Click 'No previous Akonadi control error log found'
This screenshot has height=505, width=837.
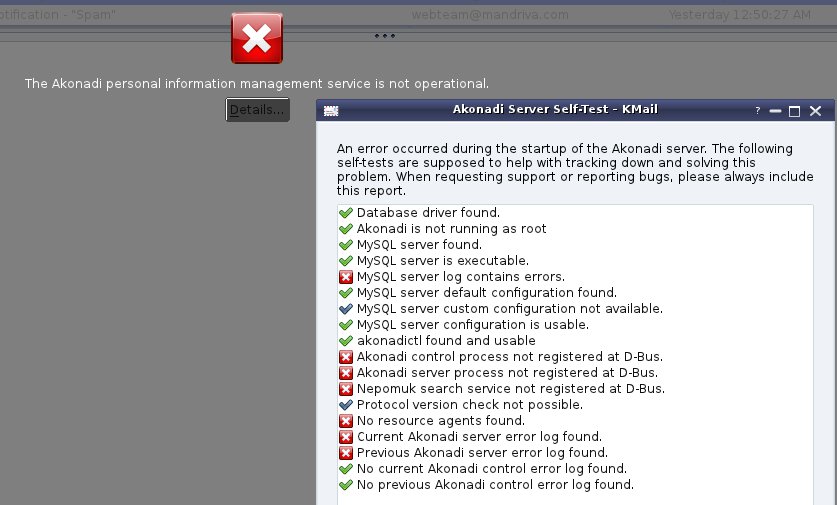tap(575, 485)
